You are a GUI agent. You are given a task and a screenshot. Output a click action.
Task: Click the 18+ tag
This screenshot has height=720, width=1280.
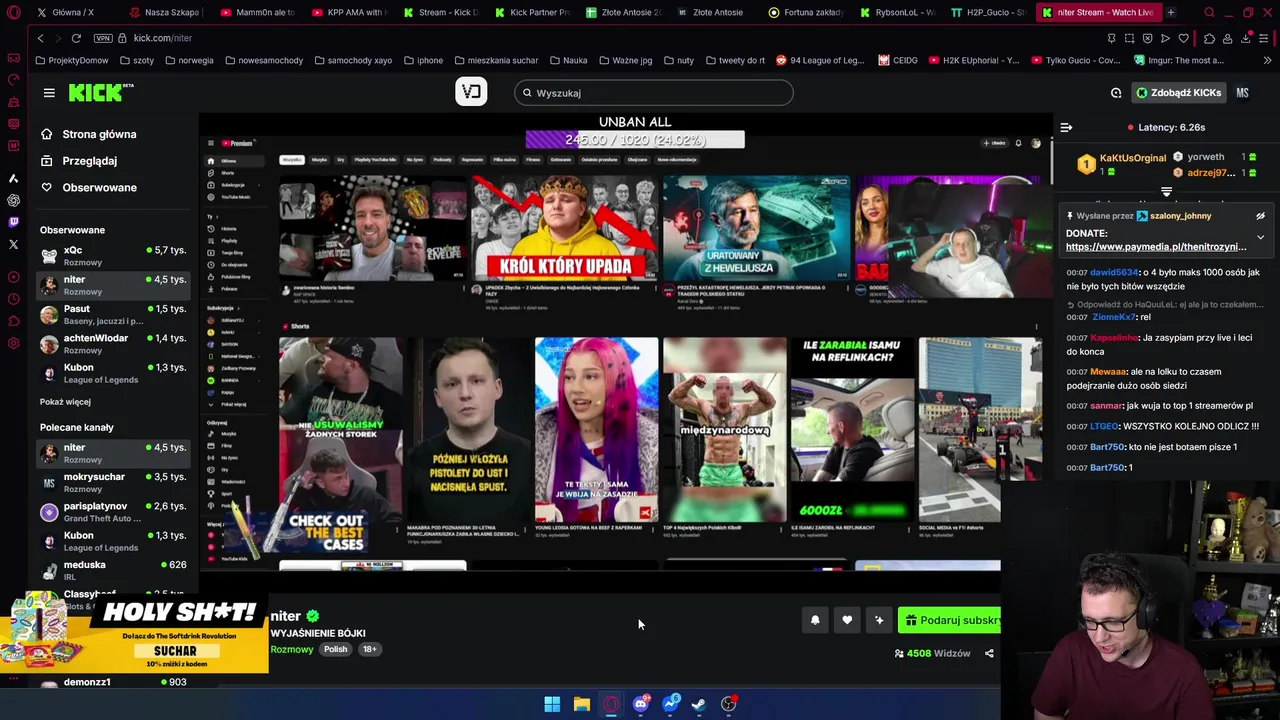(369, 650)
